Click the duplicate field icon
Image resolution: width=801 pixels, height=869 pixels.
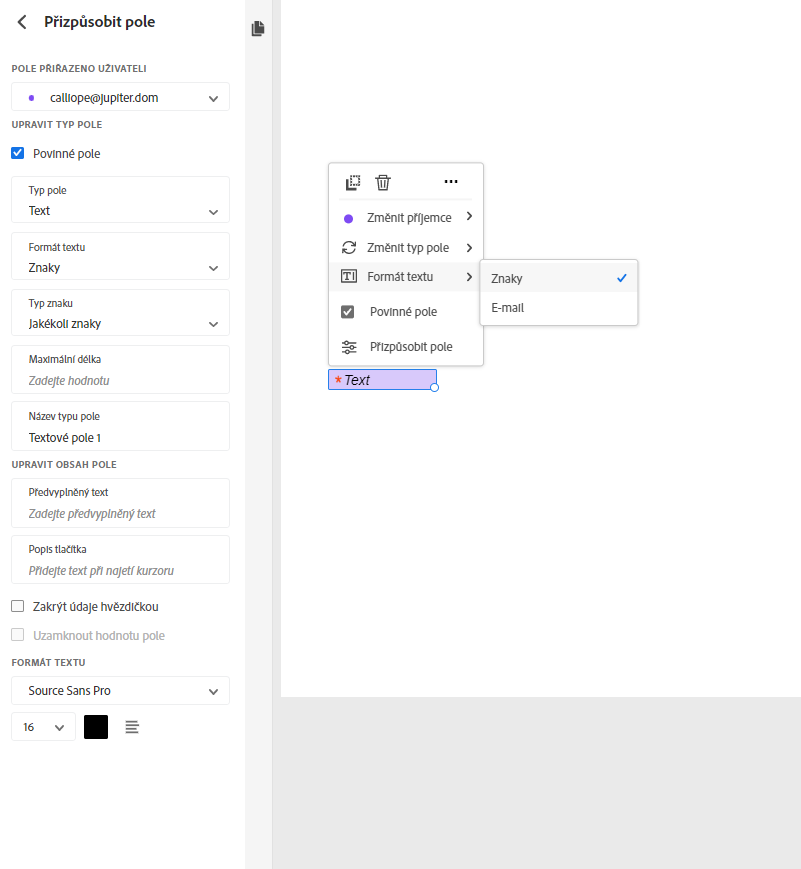(x=352, y=182)
